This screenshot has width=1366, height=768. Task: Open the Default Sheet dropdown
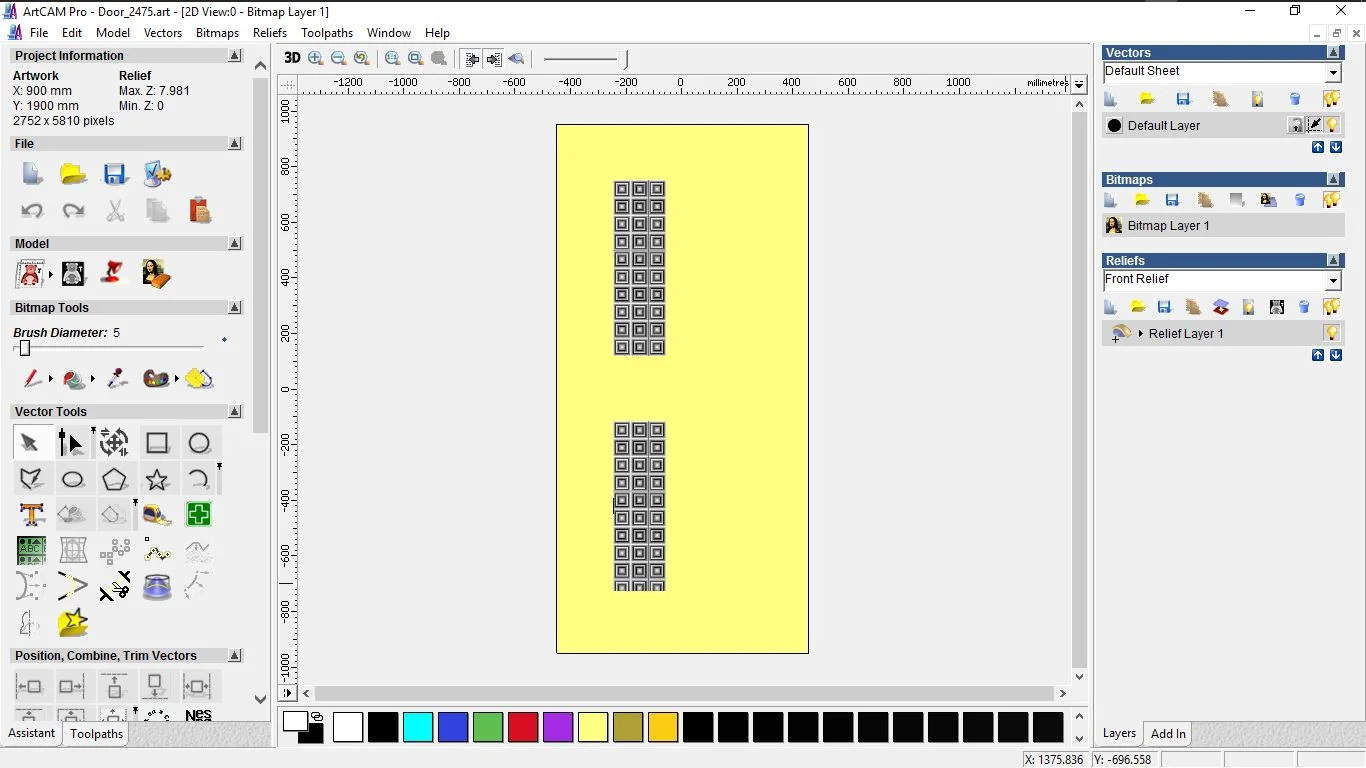coord(1333,73)
